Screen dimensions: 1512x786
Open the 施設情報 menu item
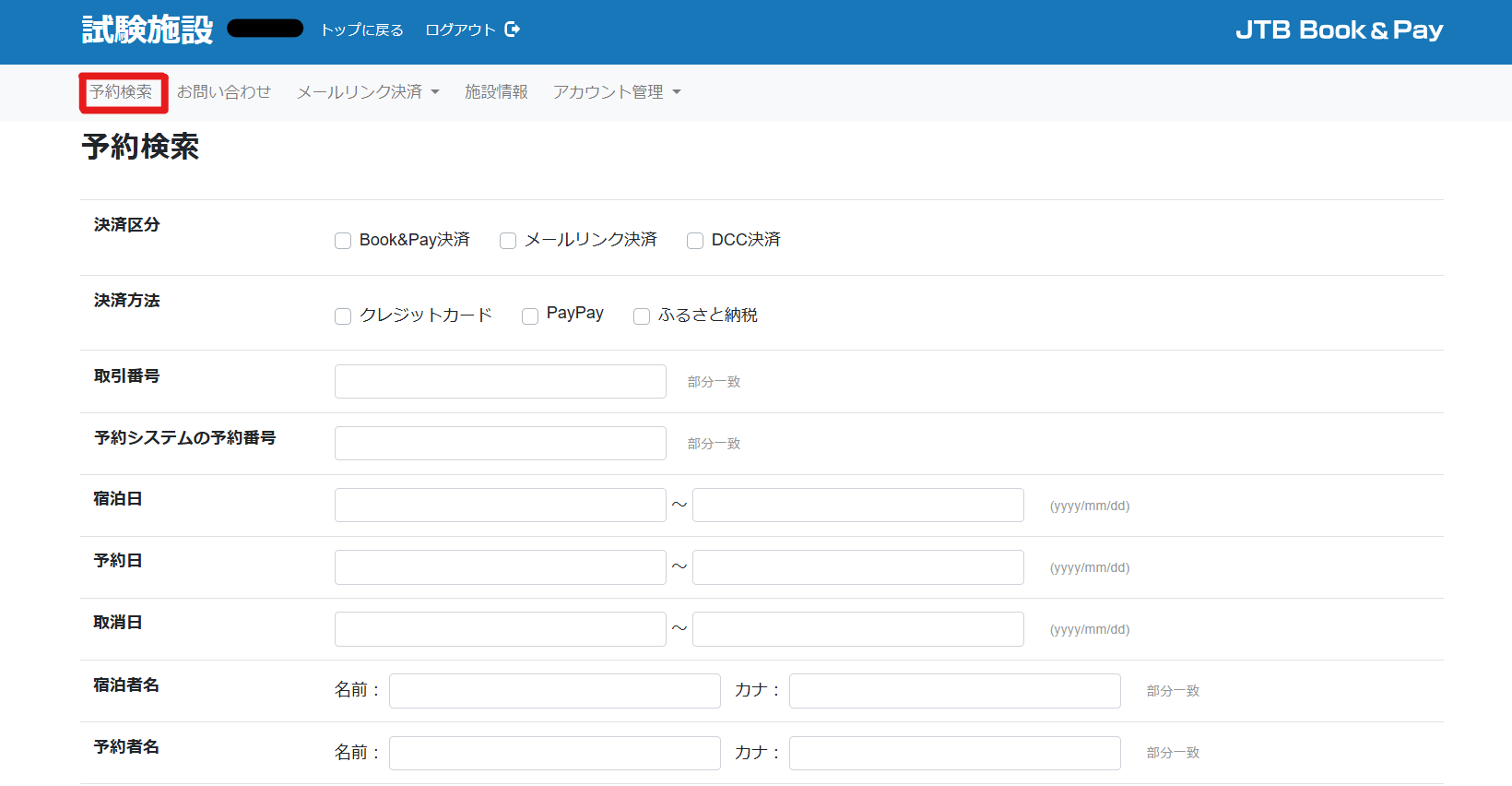[496, 92]
